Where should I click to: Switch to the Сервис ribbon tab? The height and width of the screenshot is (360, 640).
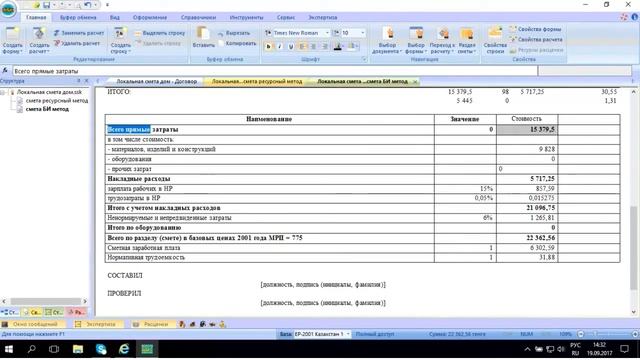click(x=286, y=18)
